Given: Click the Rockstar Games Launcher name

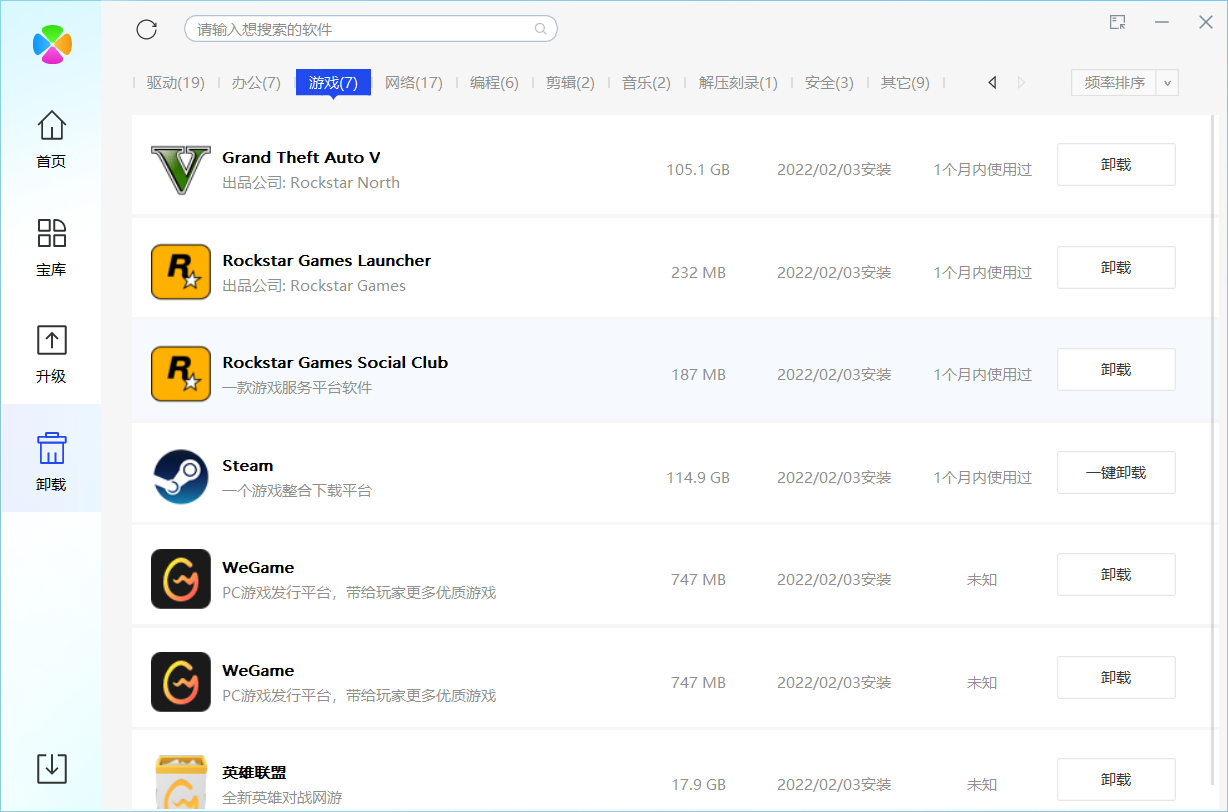Looking at the screenshot, I should tap(326, 260).
